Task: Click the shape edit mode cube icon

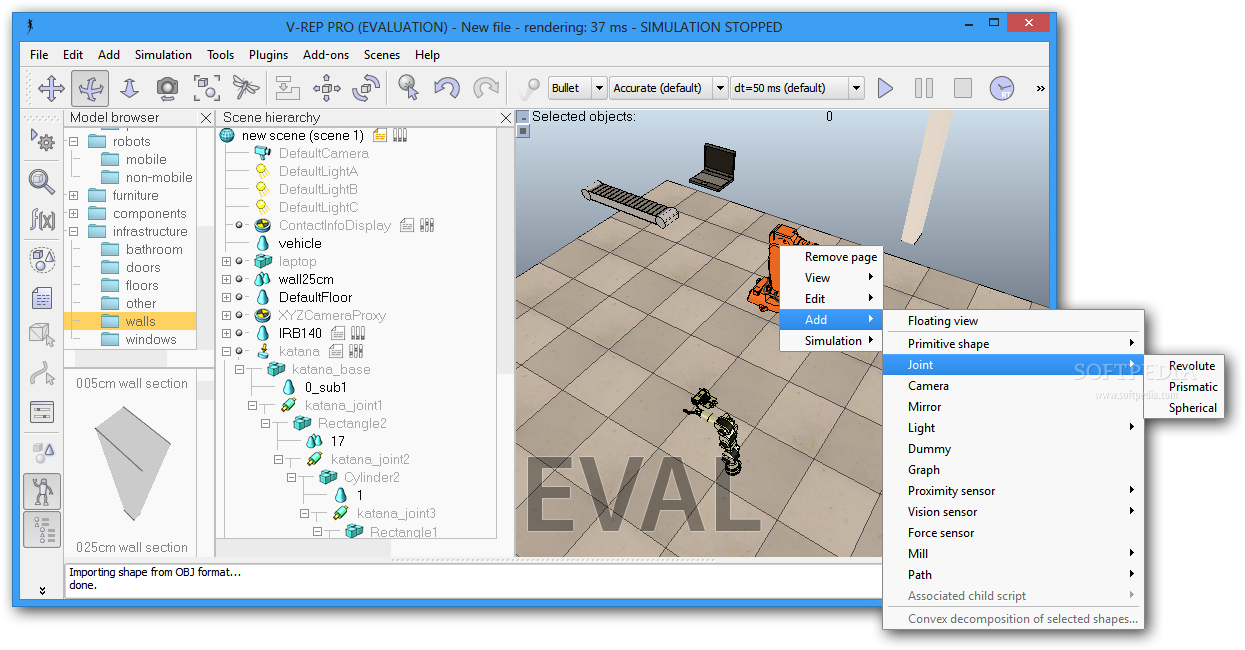Action: [x=42, y=336]
